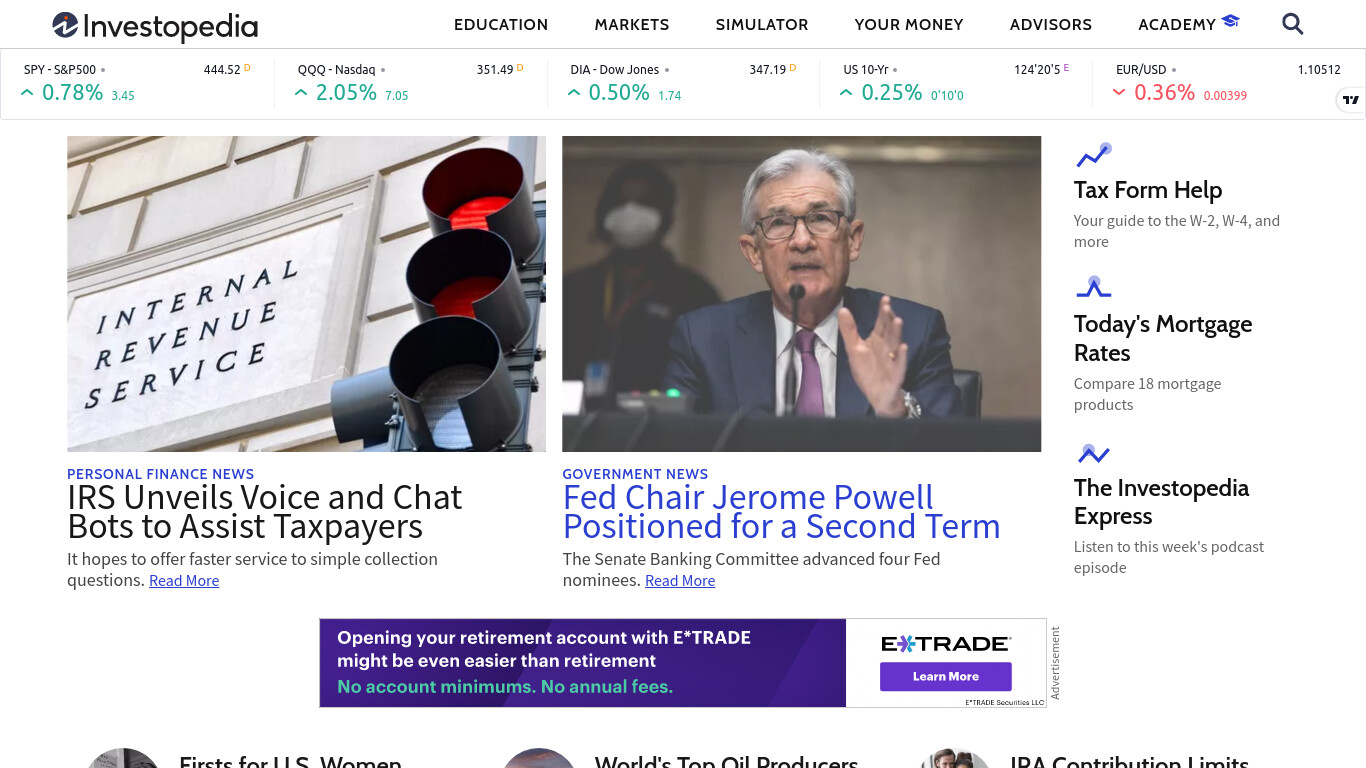The height and width of the screenshot is (768, 1366).
Task: Click the TradingView logo icon
Action: [x=1351, y=99]
